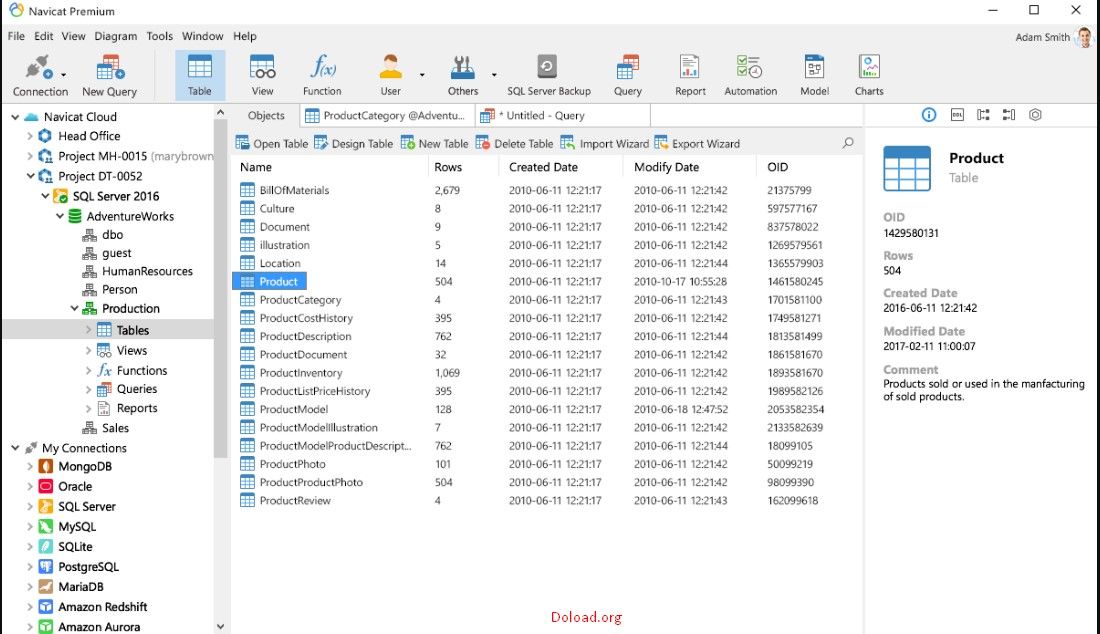Expand the Functions node
Viewport: 1100px width, 634px height.
(88, 370)
